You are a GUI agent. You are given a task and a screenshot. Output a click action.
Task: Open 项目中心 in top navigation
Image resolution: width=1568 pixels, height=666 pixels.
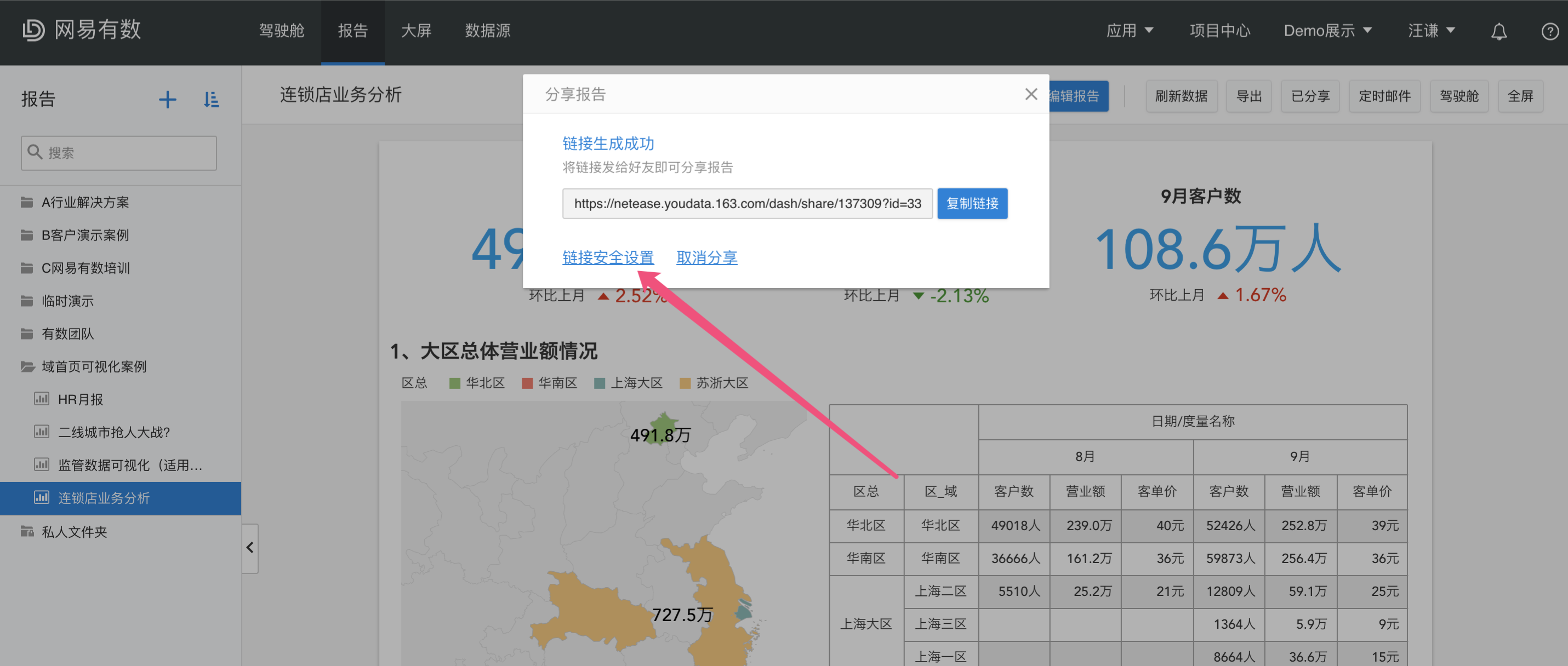click(x=1220, y=31)
